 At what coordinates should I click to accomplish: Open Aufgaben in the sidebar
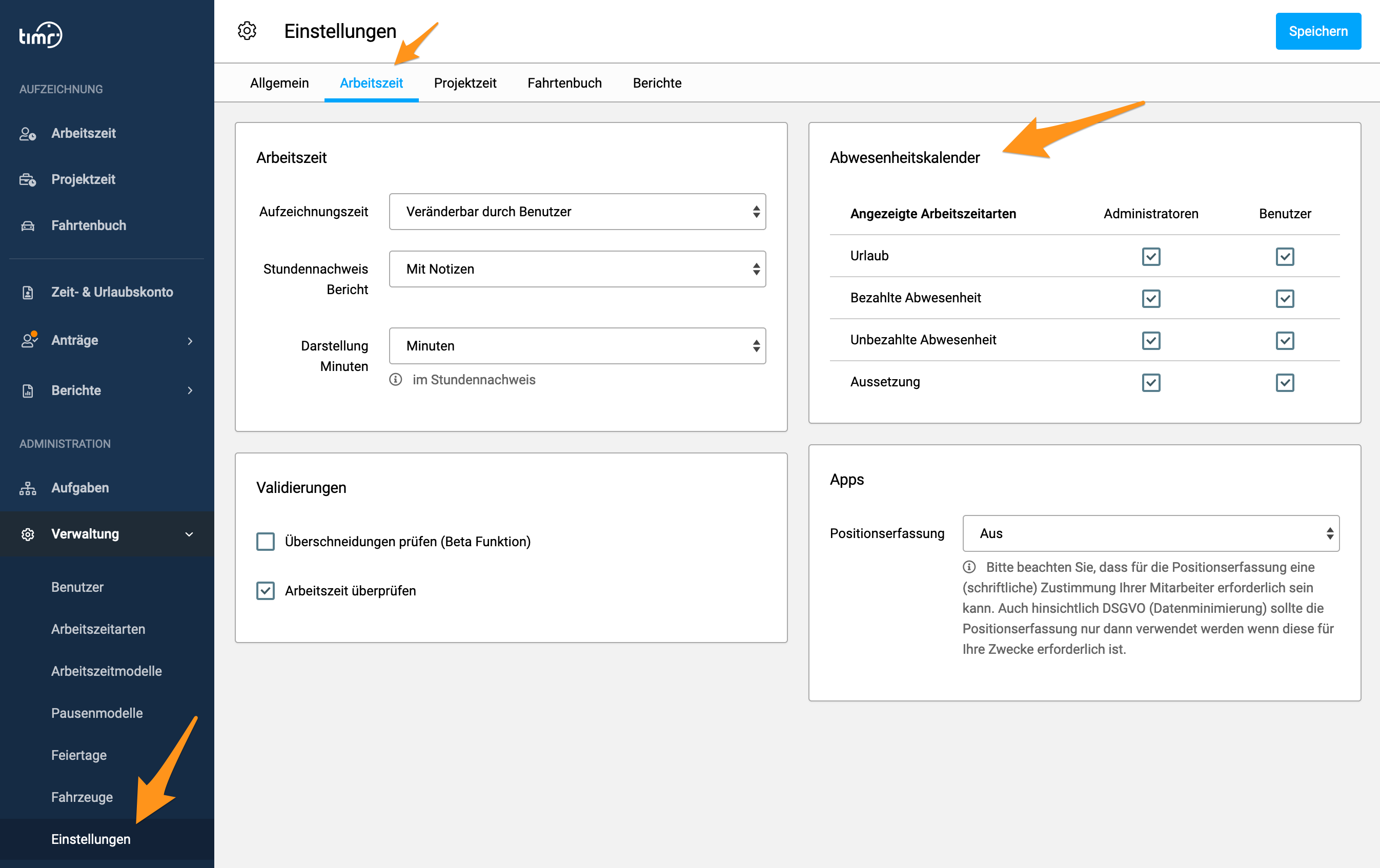point(79,488)
